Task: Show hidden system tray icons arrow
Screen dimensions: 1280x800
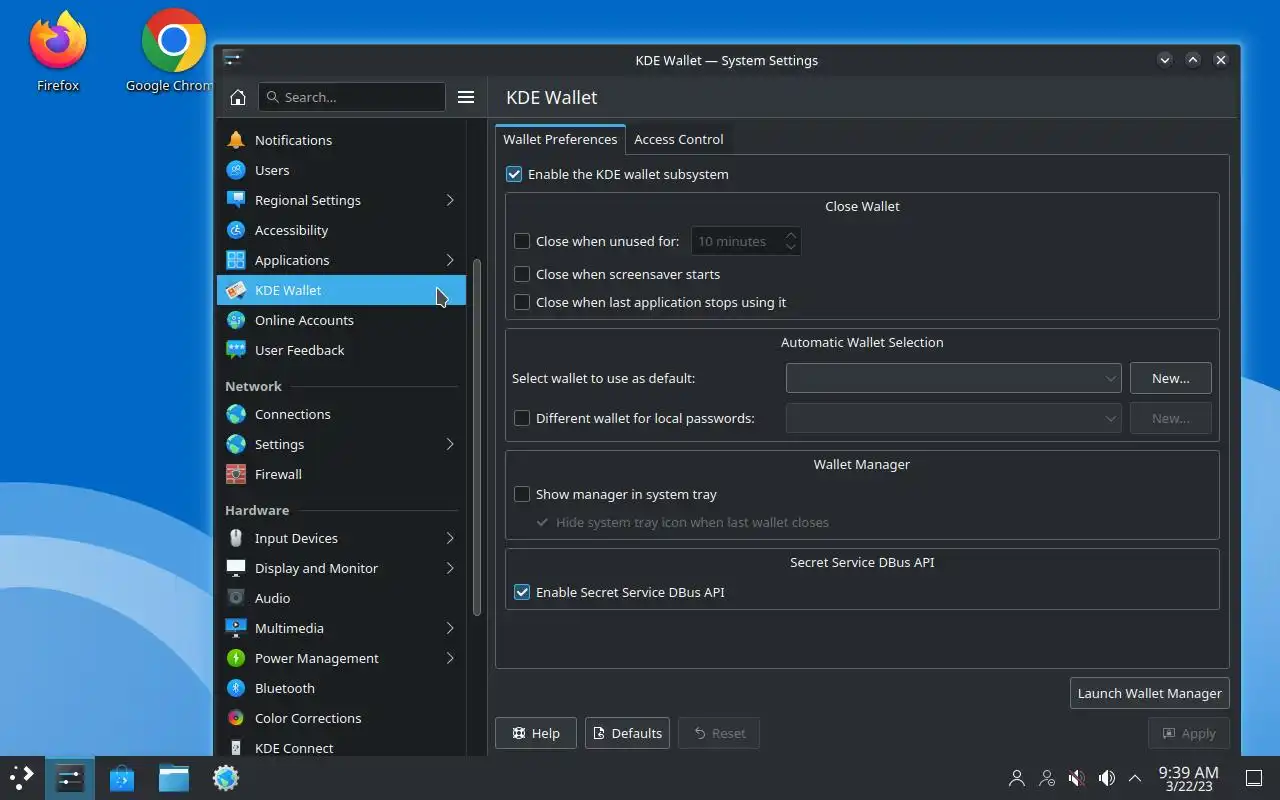Action: [x=1135, y=778]
